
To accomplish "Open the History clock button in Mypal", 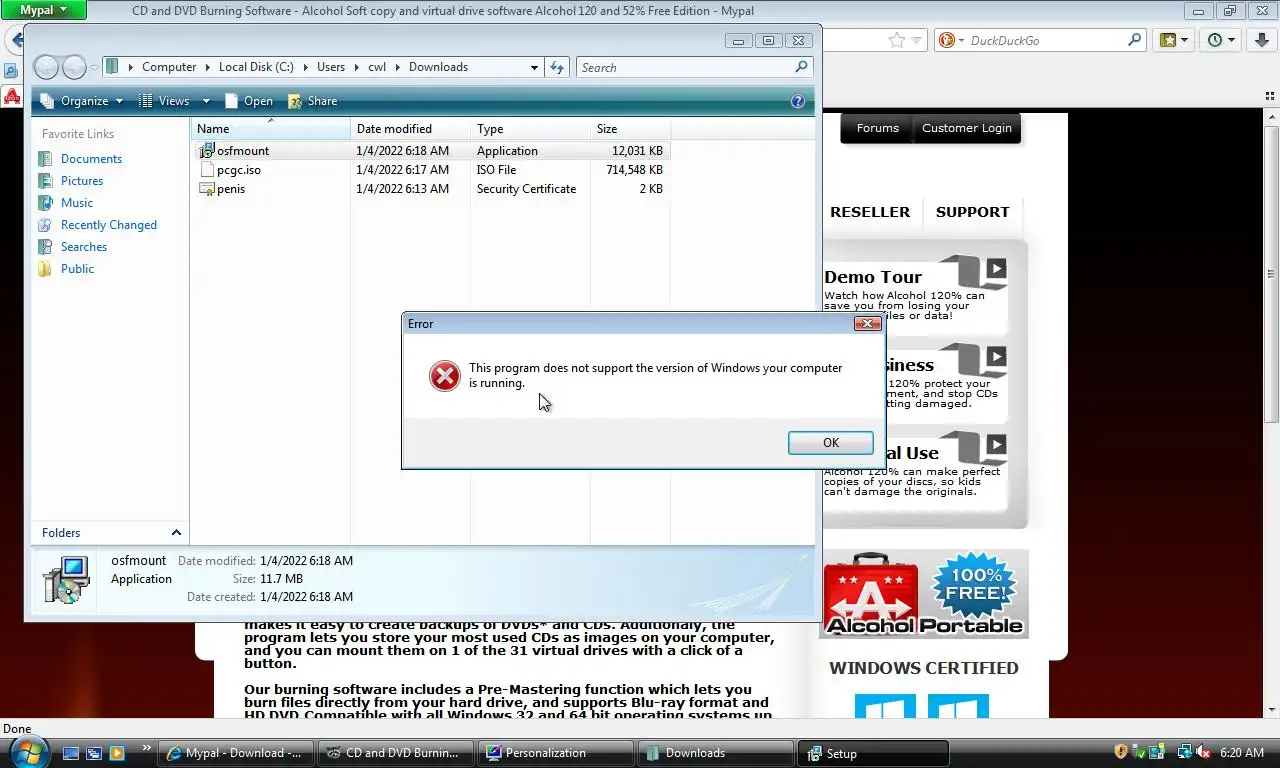I will 1222,41.
